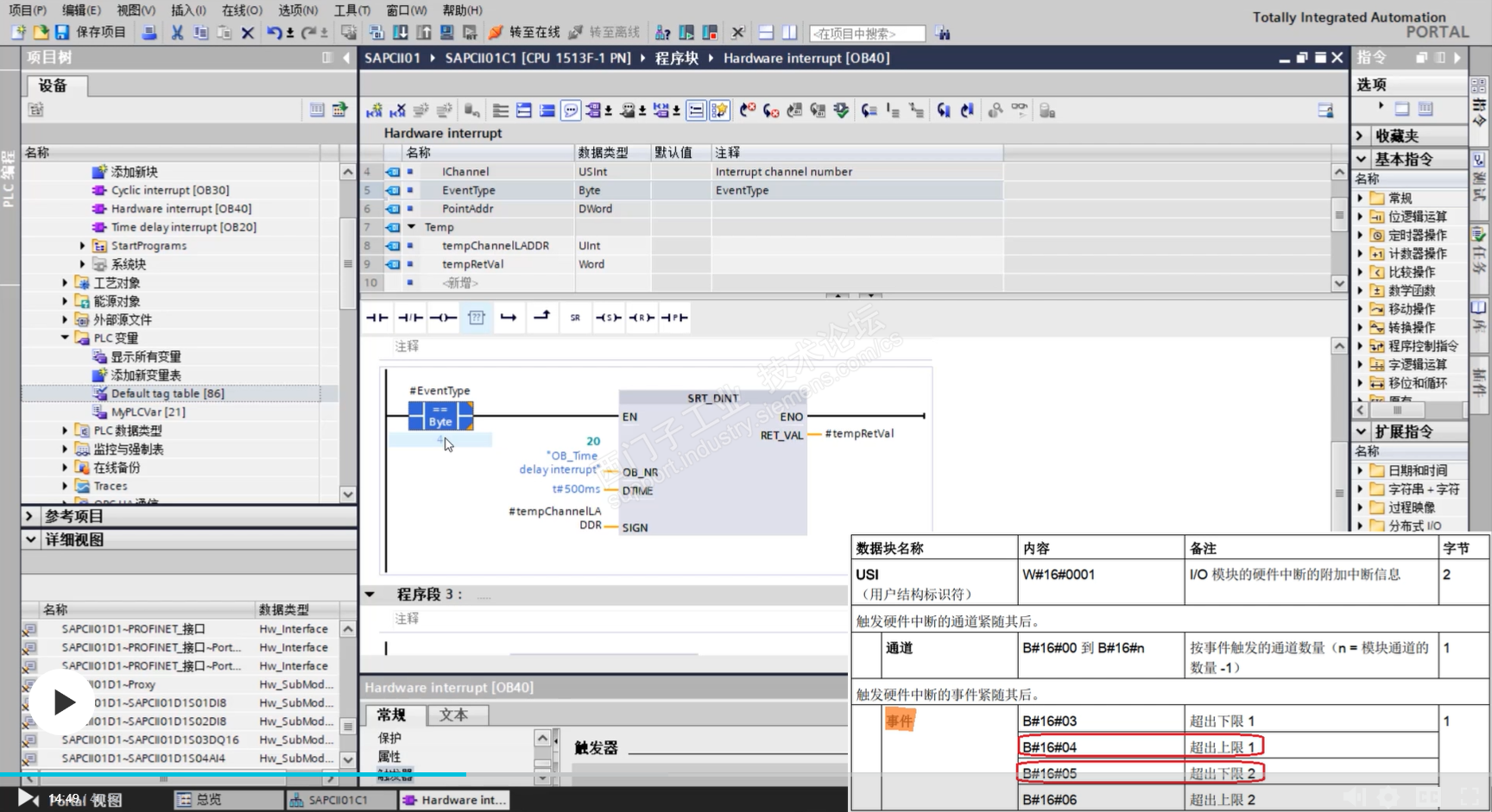Open the 工具(T) menu
1492x812 pixels.
pos(351,10)
